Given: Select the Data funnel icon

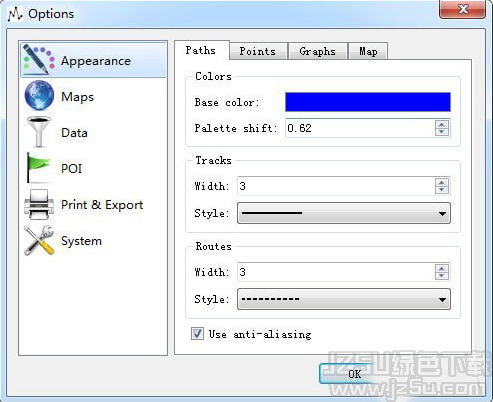Looking at the screenshot, I should click(x=39, y=132).
